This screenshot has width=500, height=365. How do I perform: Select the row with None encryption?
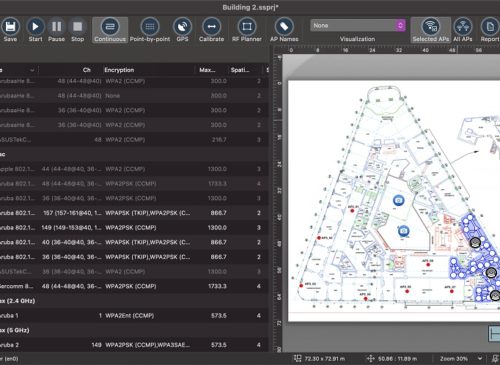coord(133,96)
